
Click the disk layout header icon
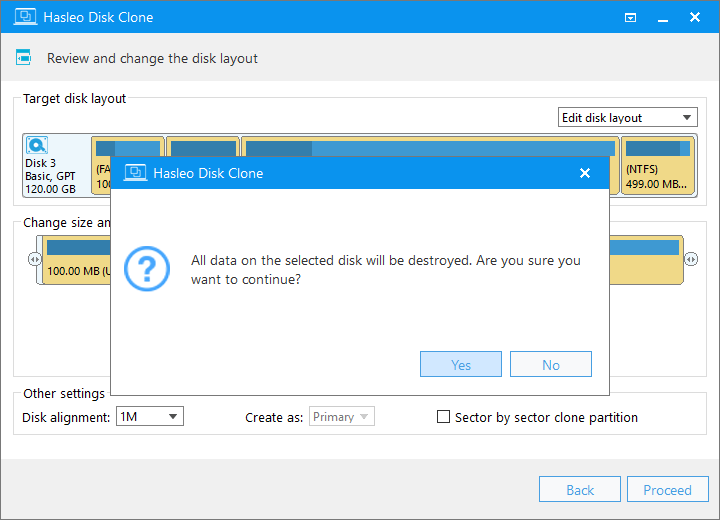23,57
